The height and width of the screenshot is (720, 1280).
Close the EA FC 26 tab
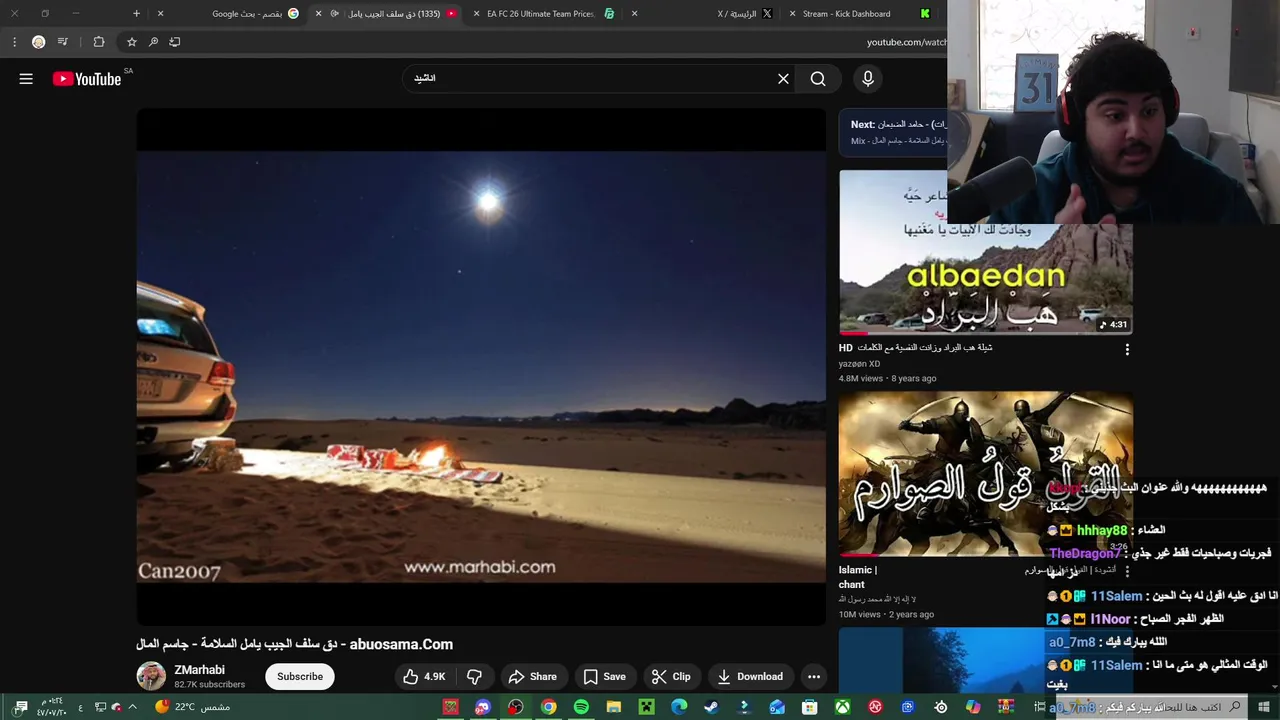[x=476, y=14]
